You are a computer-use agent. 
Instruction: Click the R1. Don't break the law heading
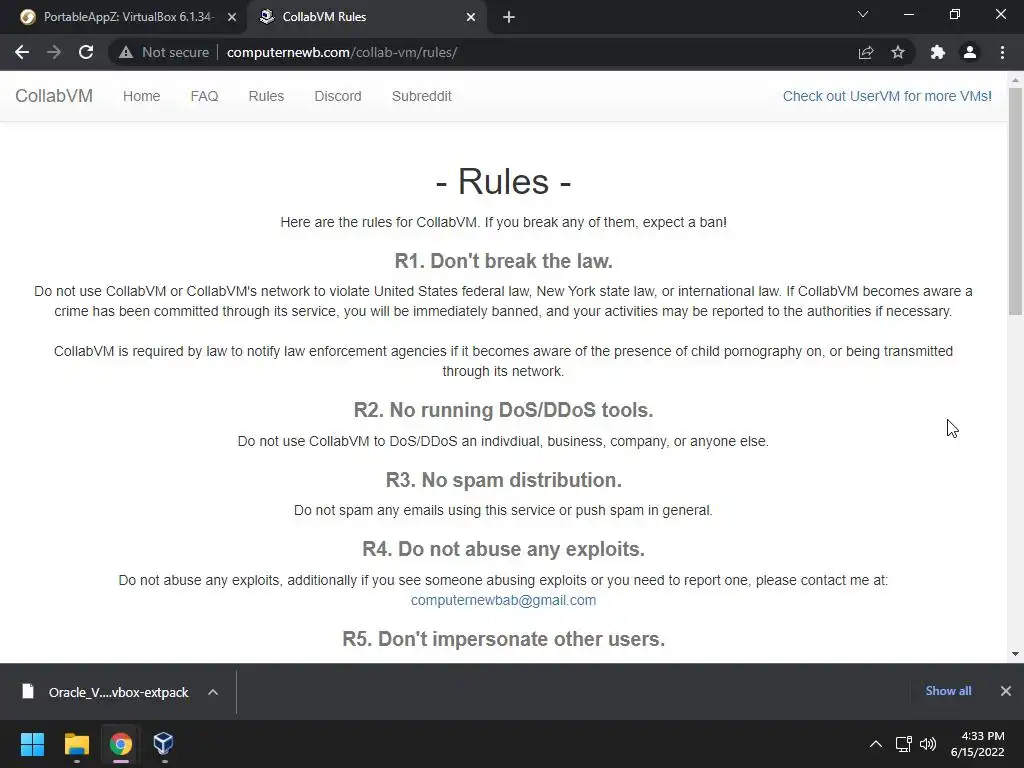click(x=504, y=261)
